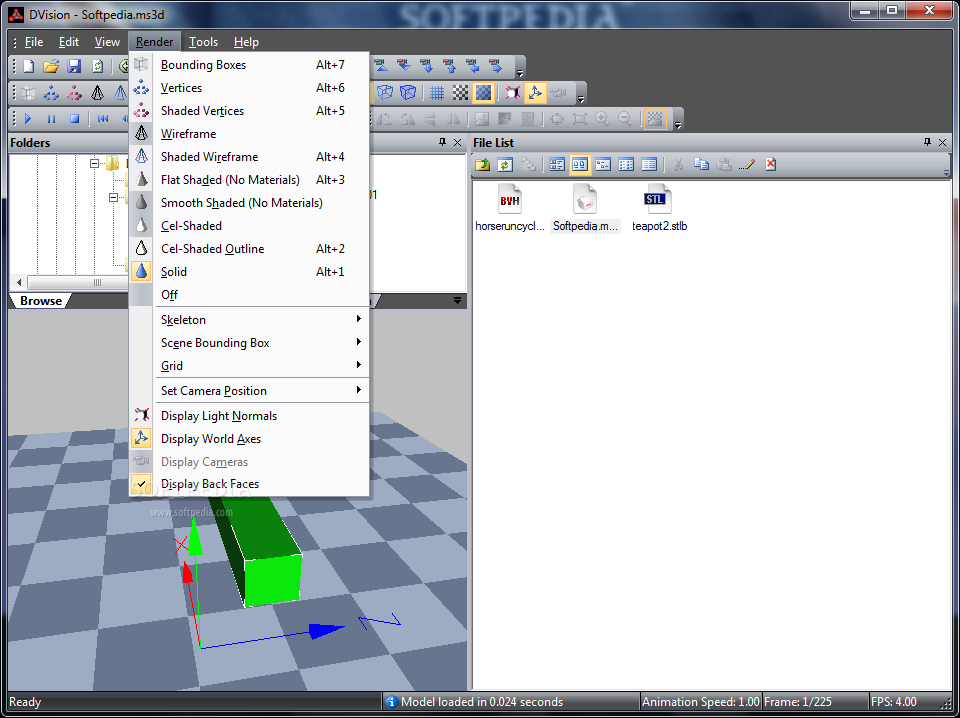Click the Reload model toolbar icon

click(97, 66)
